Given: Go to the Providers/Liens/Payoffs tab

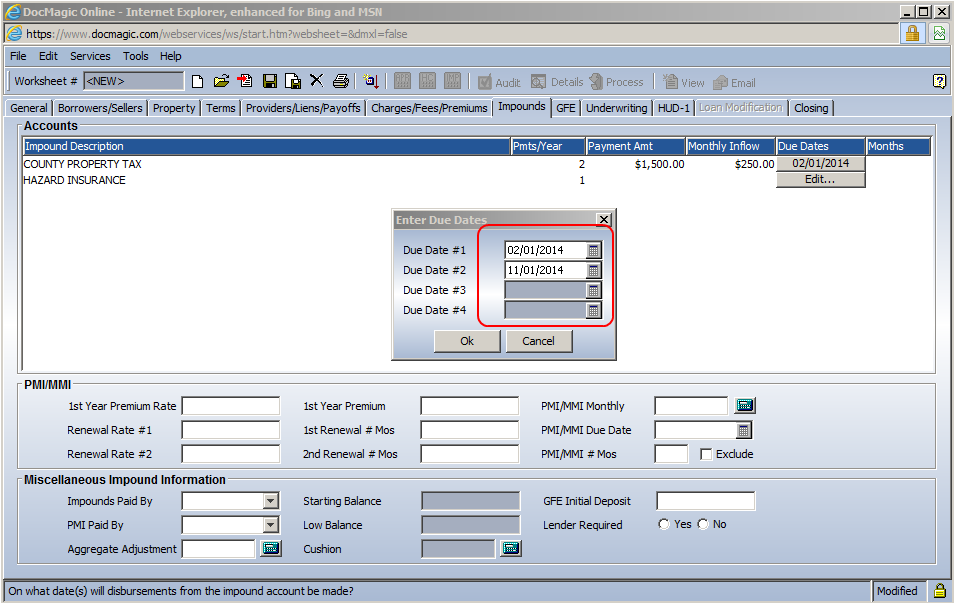Looking at the screenshot, I should click(303, 108).
